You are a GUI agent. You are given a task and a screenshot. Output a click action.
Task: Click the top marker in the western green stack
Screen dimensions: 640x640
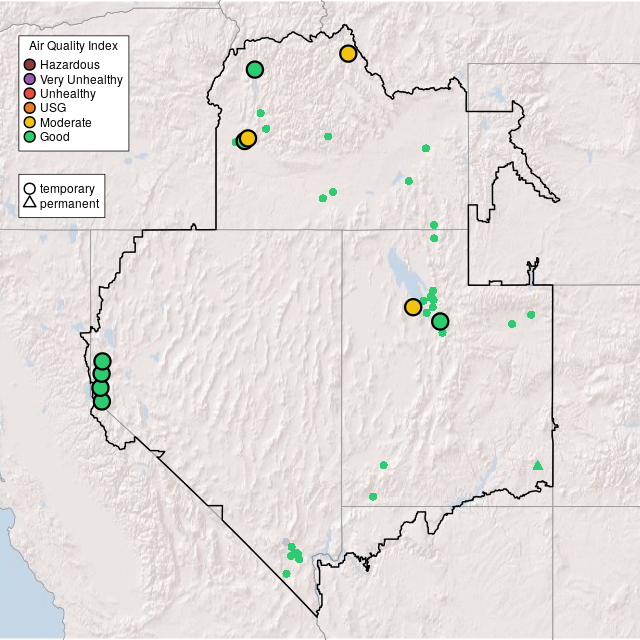(x=102, y=361)
